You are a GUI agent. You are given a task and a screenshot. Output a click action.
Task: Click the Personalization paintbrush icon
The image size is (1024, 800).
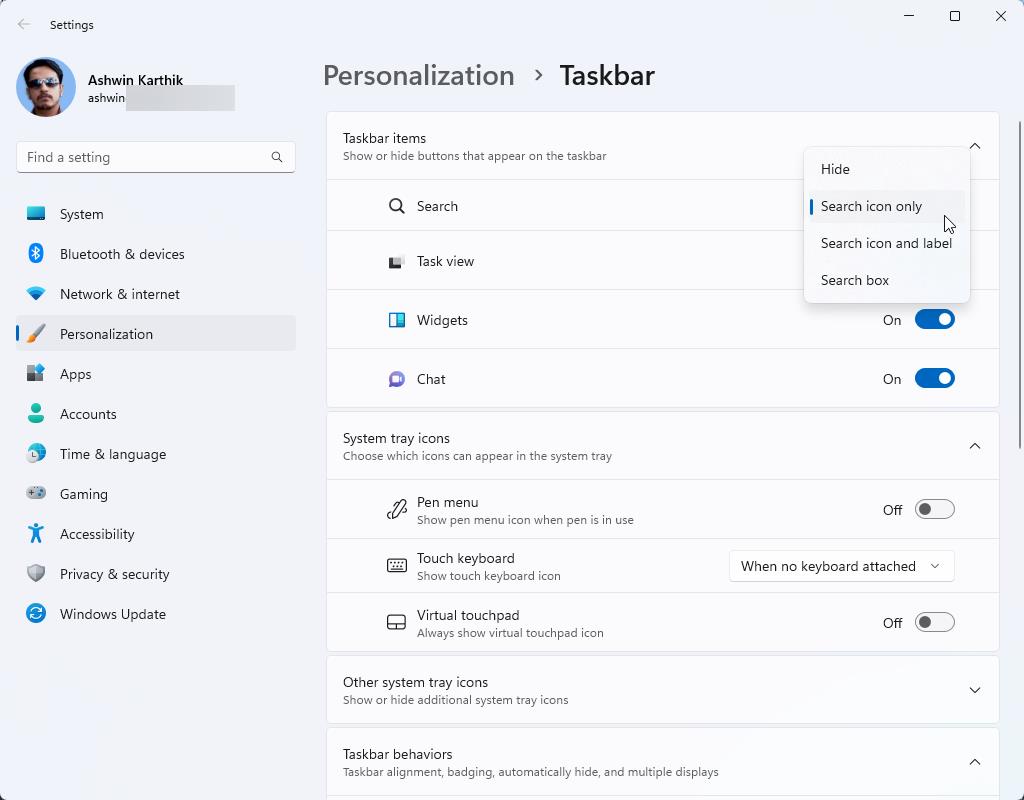tap(36, 334)
